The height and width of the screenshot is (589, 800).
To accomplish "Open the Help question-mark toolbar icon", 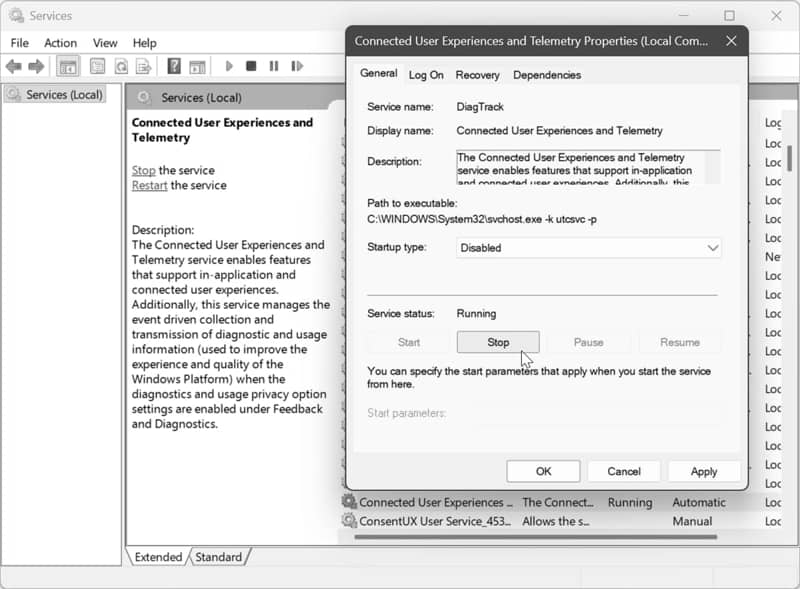I will [x=174, y=66].
